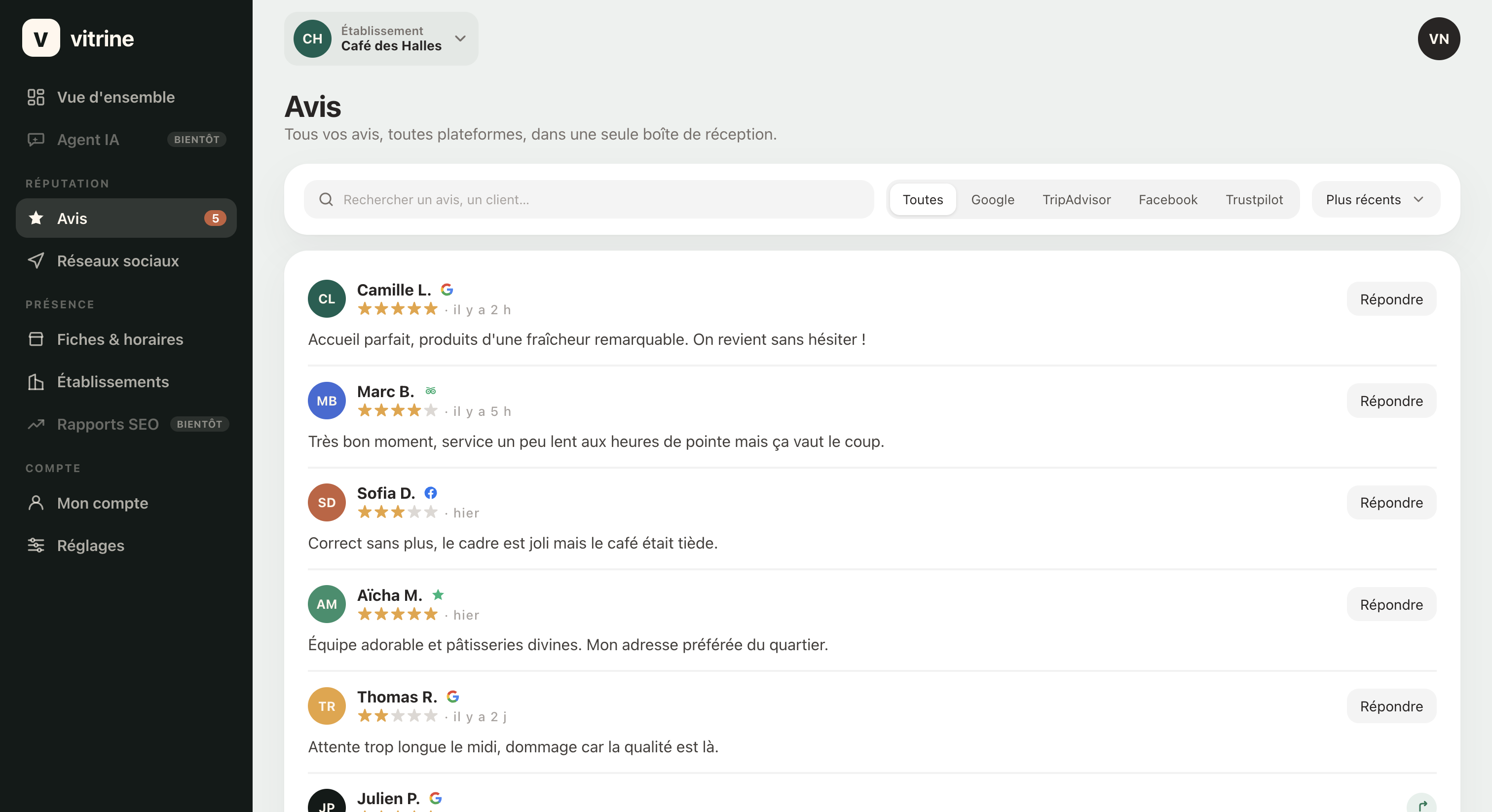Click the reply arrow icon on Julien P. review

[1421, 805]
